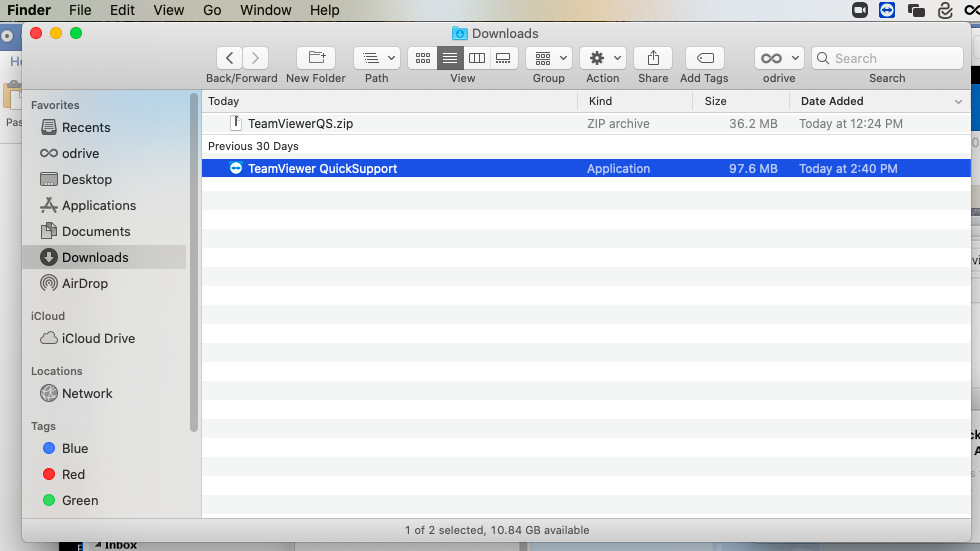The width and height of the screenshot is (980, 551).
Task: Click the Application kind cell
Action: click(618, 169)
